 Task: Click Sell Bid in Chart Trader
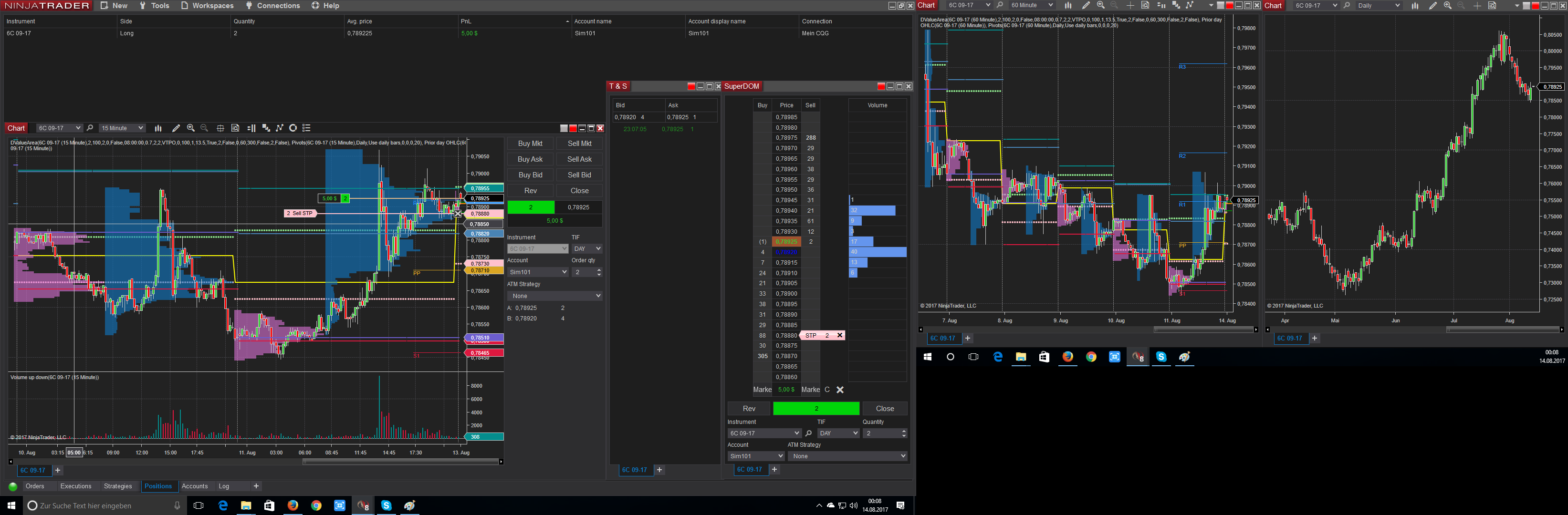pyautogui.click(x=579, y=175)
